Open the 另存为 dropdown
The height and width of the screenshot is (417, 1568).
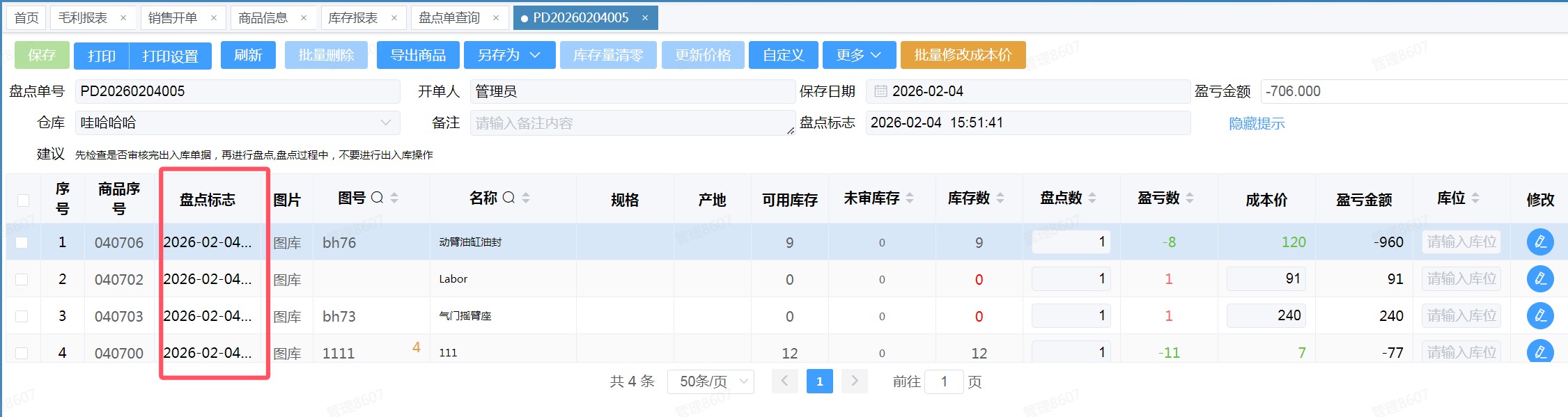point(510,55)
